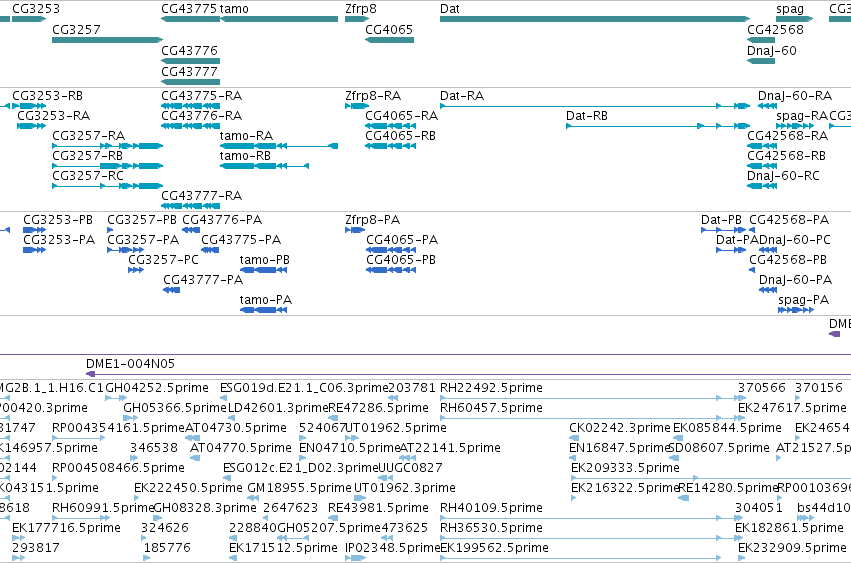Viewport: 851px width, 563px height.
Task: Open protein DnaJ-60-PC
Action: (795, 240)
